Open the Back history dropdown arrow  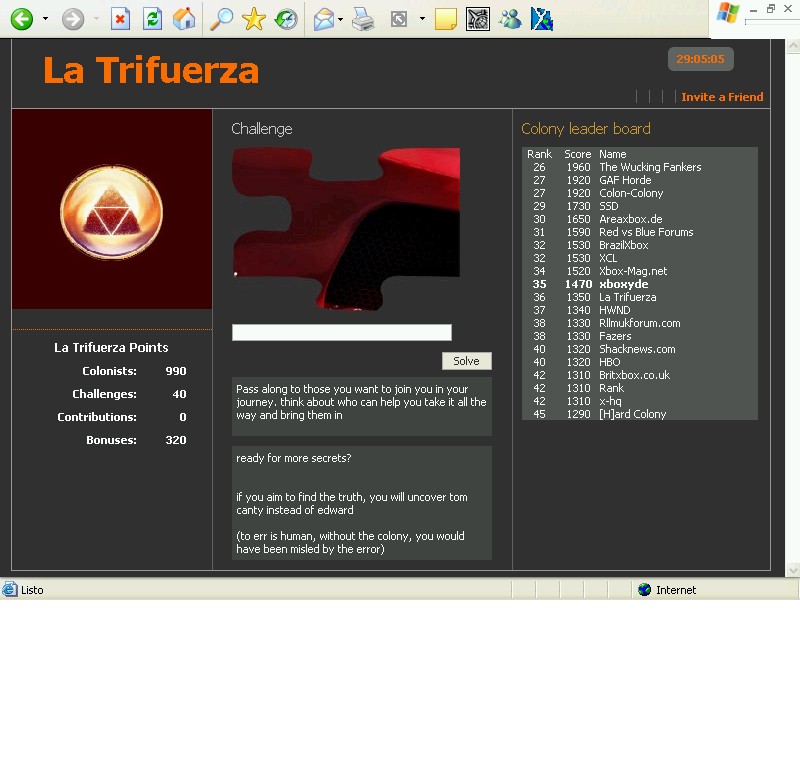[x=45, y=19]
